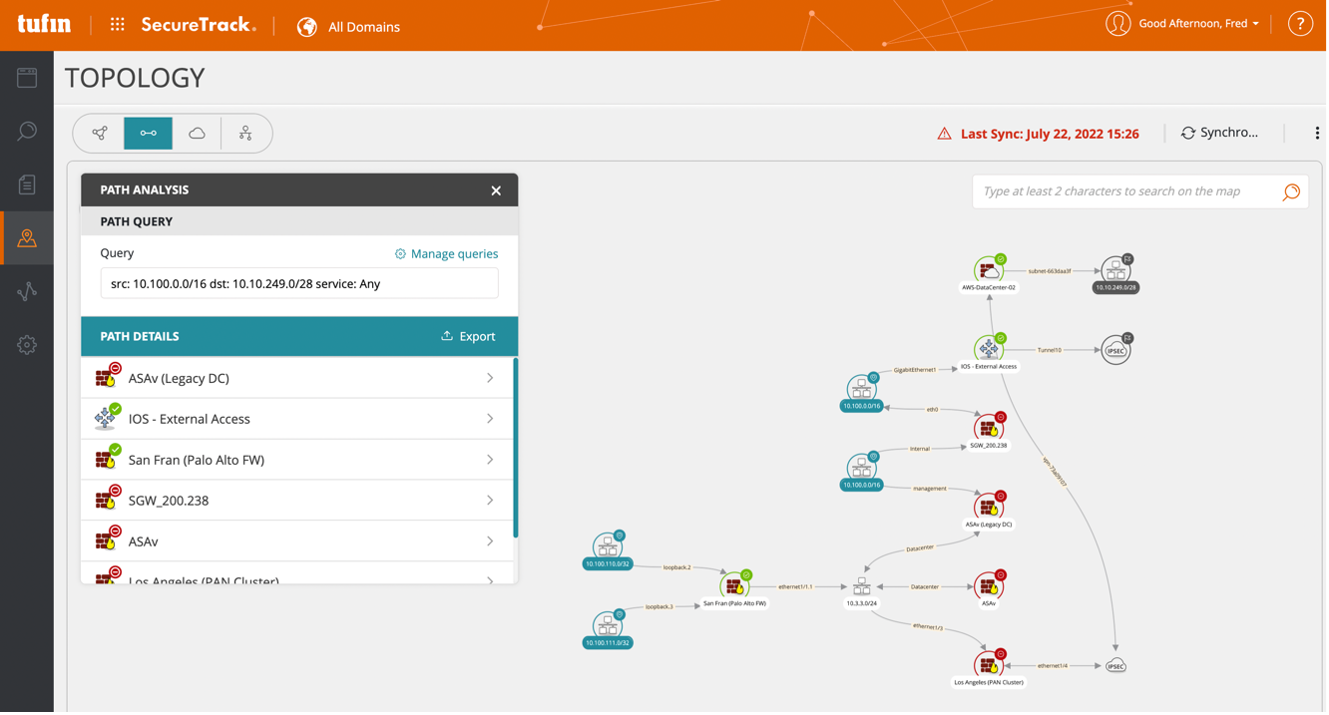Select the IPSEC node linked by Tunnel10
The height and width of the screenshot is (715, 1329).
pos(1116,349)
